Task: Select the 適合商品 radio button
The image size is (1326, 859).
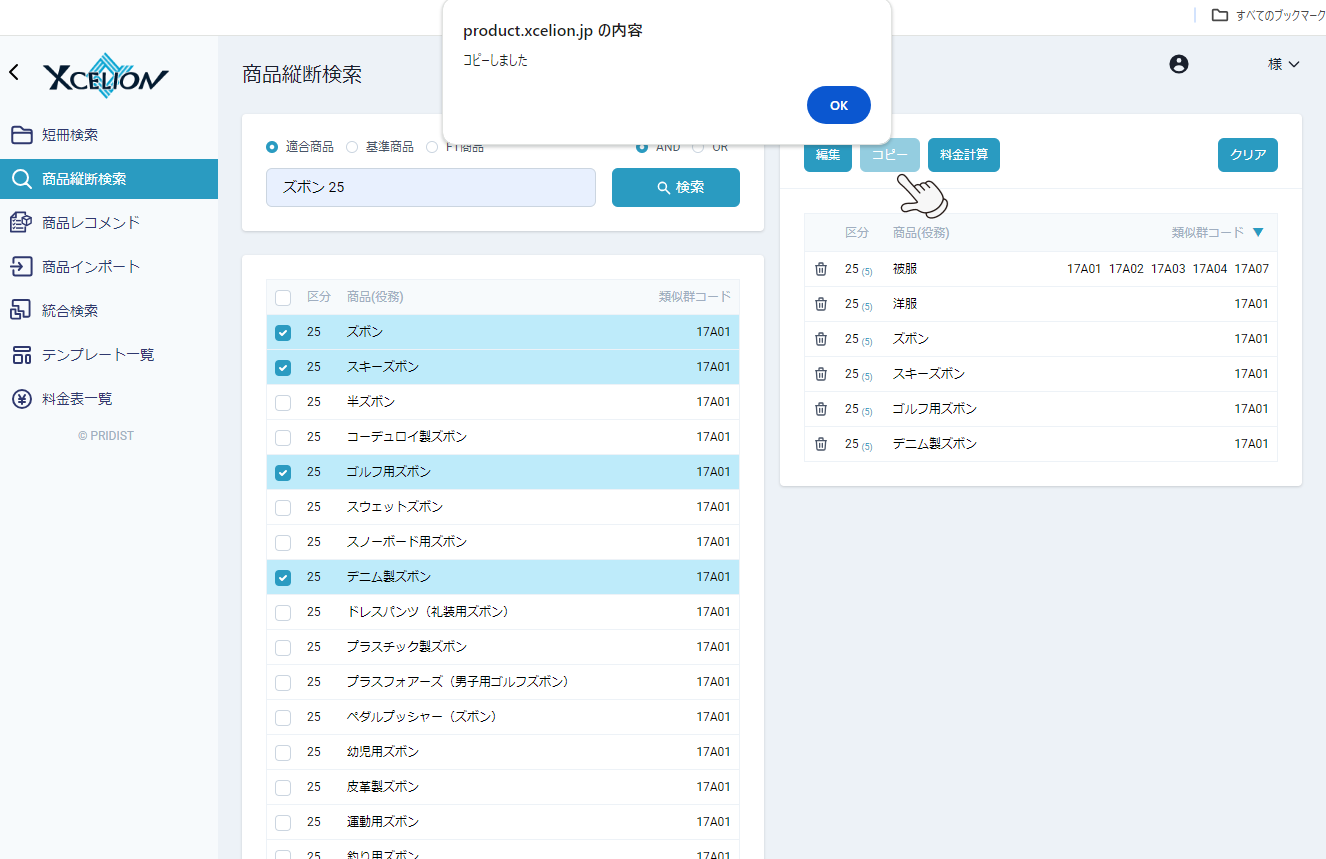Action: [272, 147]
